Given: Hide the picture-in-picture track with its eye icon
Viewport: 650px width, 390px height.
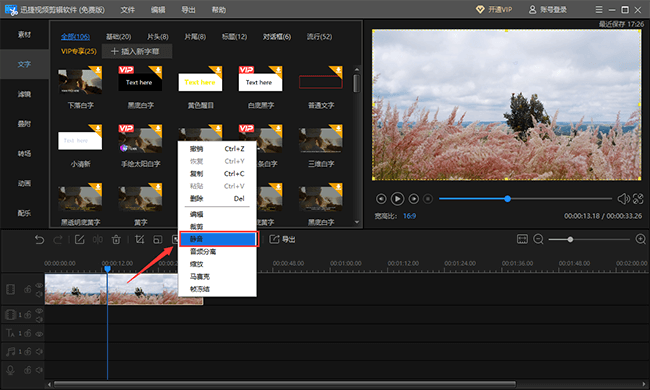Looking at the screenshot, I should 39,311.
